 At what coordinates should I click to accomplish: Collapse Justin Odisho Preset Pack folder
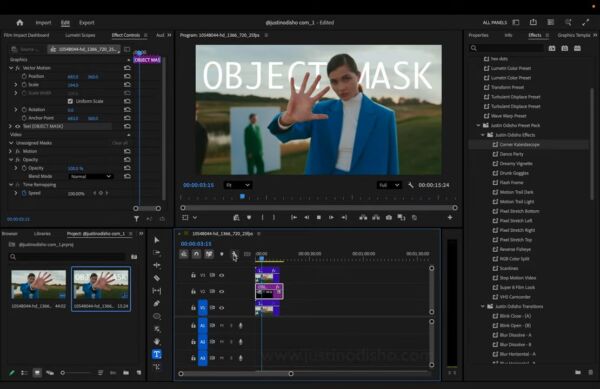(478, 125)
